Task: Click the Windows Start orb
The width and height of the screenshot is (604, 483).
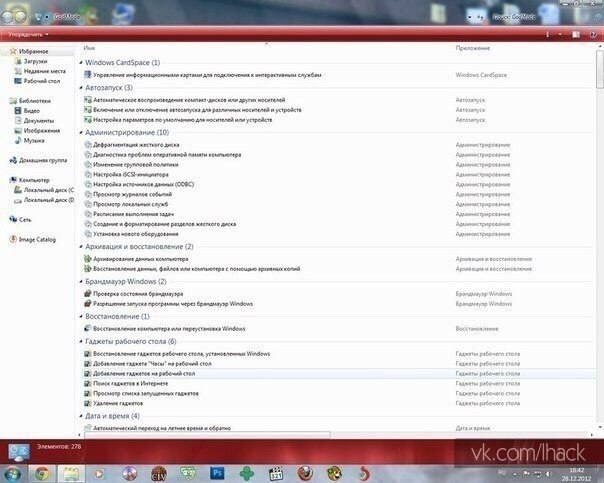Action: (x=12, y=474)
